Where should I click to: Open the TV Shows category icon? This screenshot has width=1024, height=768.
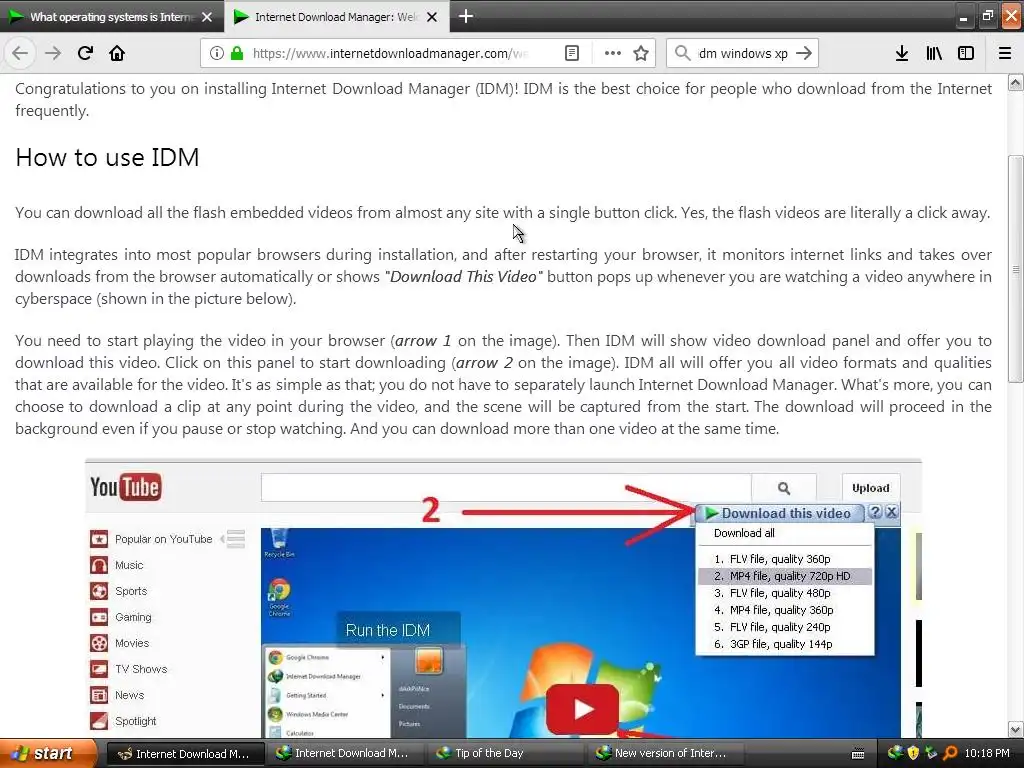(x=99, y=669)
